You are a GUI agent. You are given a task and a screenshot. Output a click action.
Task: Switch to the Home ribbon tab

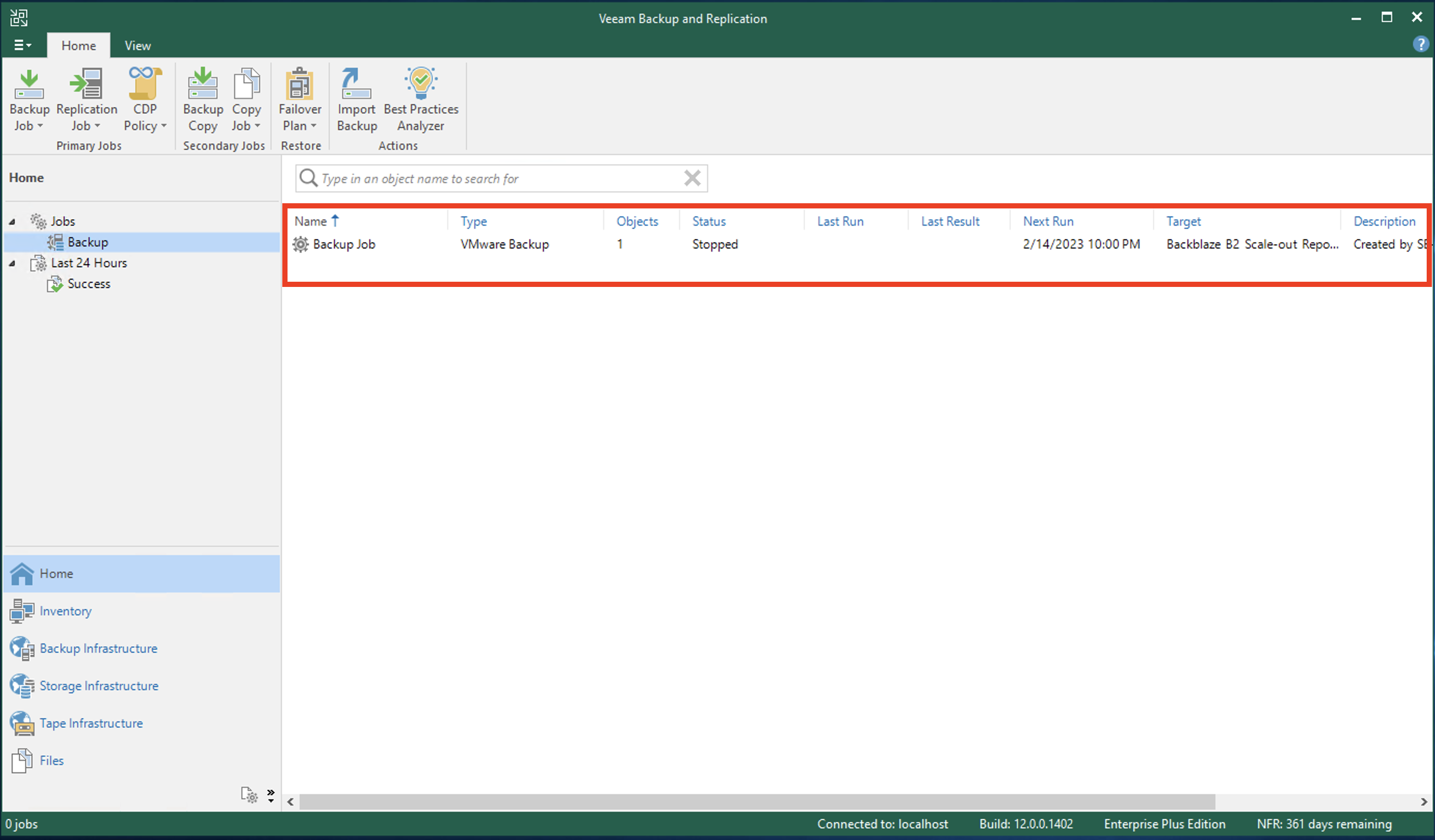coord(79,45)
